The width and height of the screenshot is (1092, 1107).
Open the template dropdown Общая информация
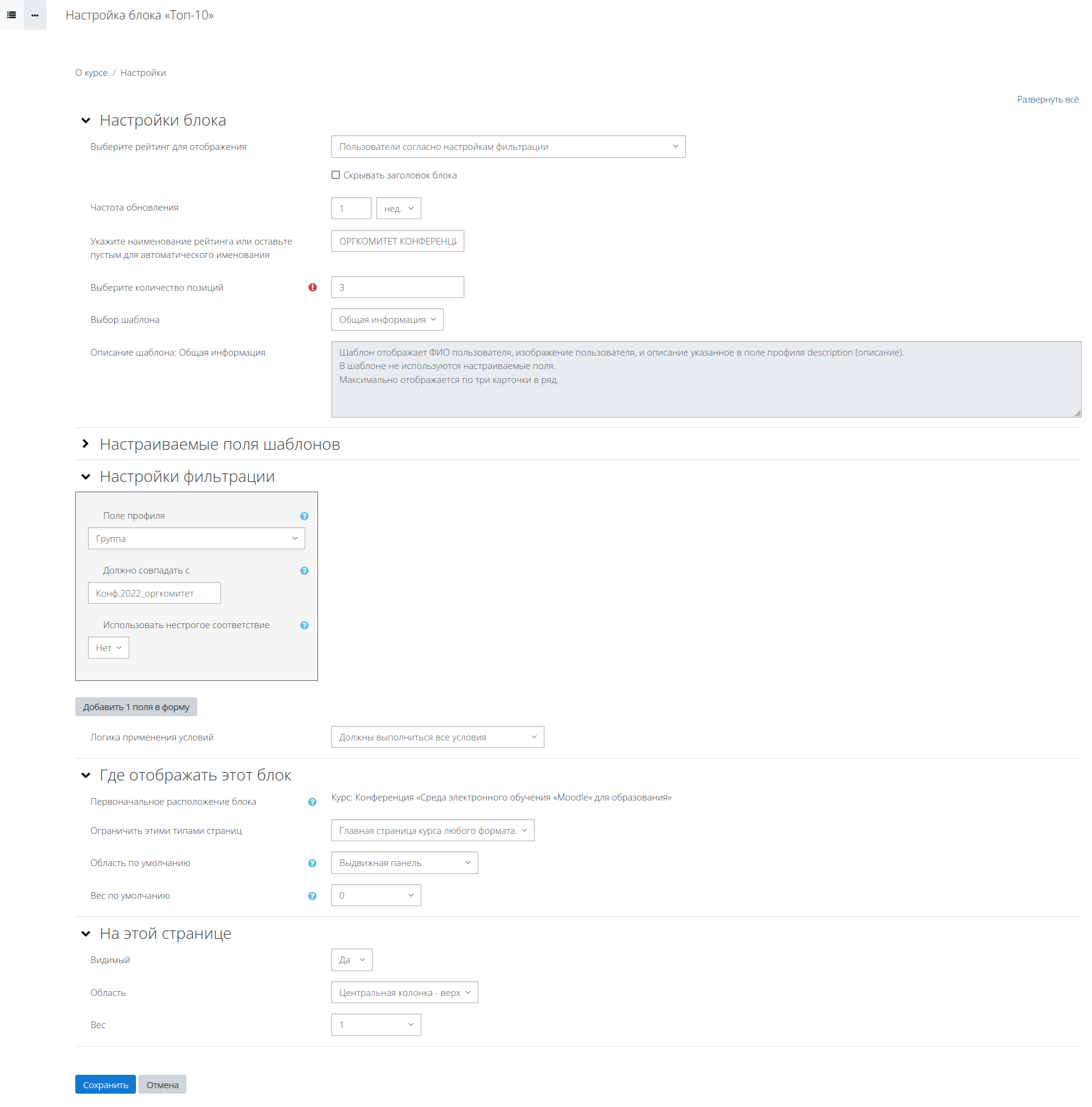pyautogui.click(x=387, y=320)
